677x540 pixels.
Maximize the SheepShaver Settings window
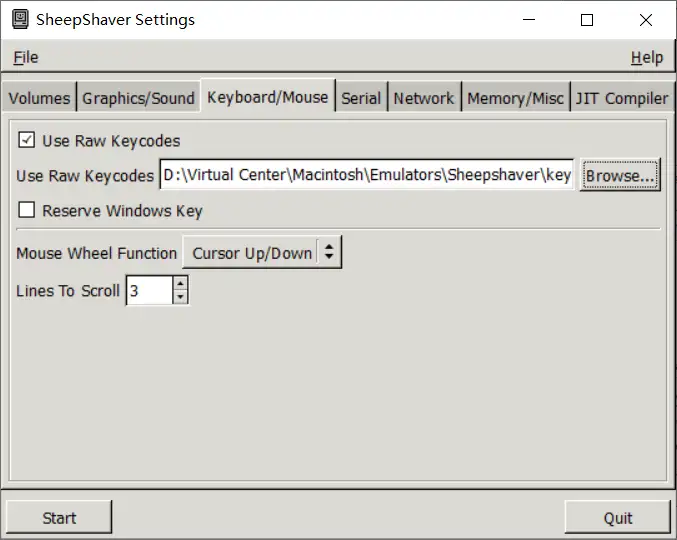pos(587,20)
